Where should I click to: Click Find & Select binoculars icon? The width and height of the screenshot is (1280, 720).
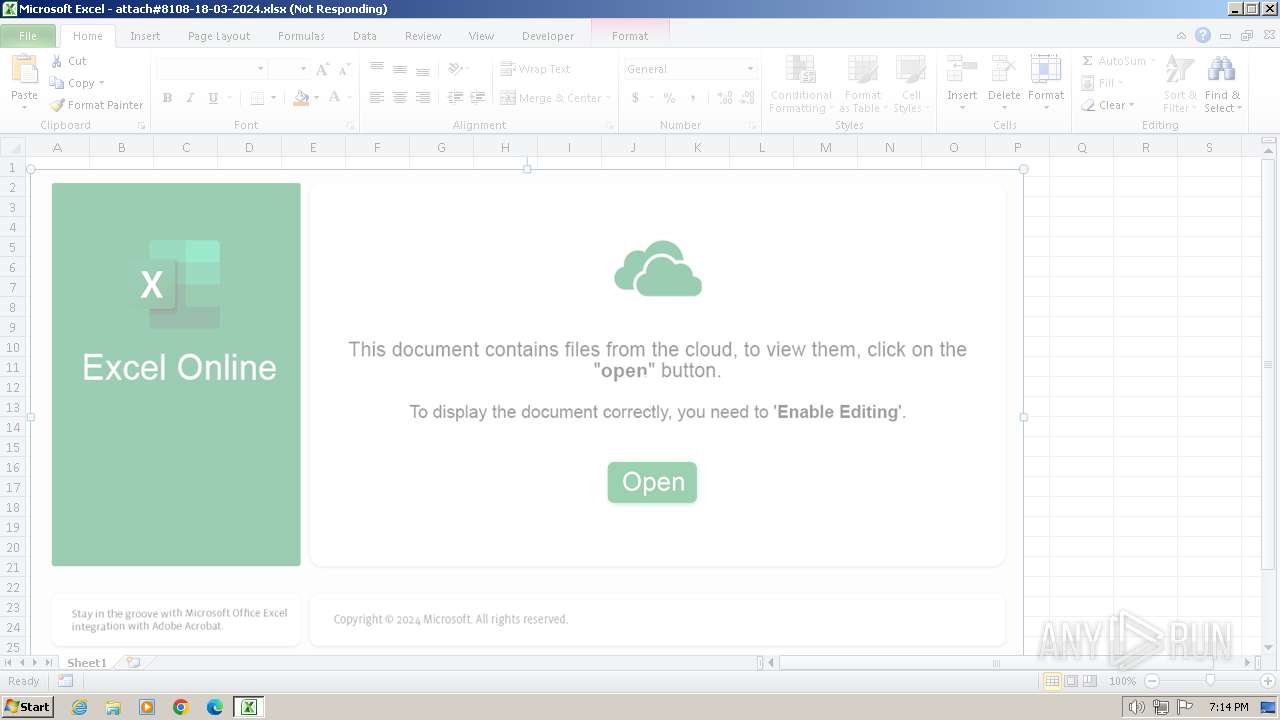1221,71
